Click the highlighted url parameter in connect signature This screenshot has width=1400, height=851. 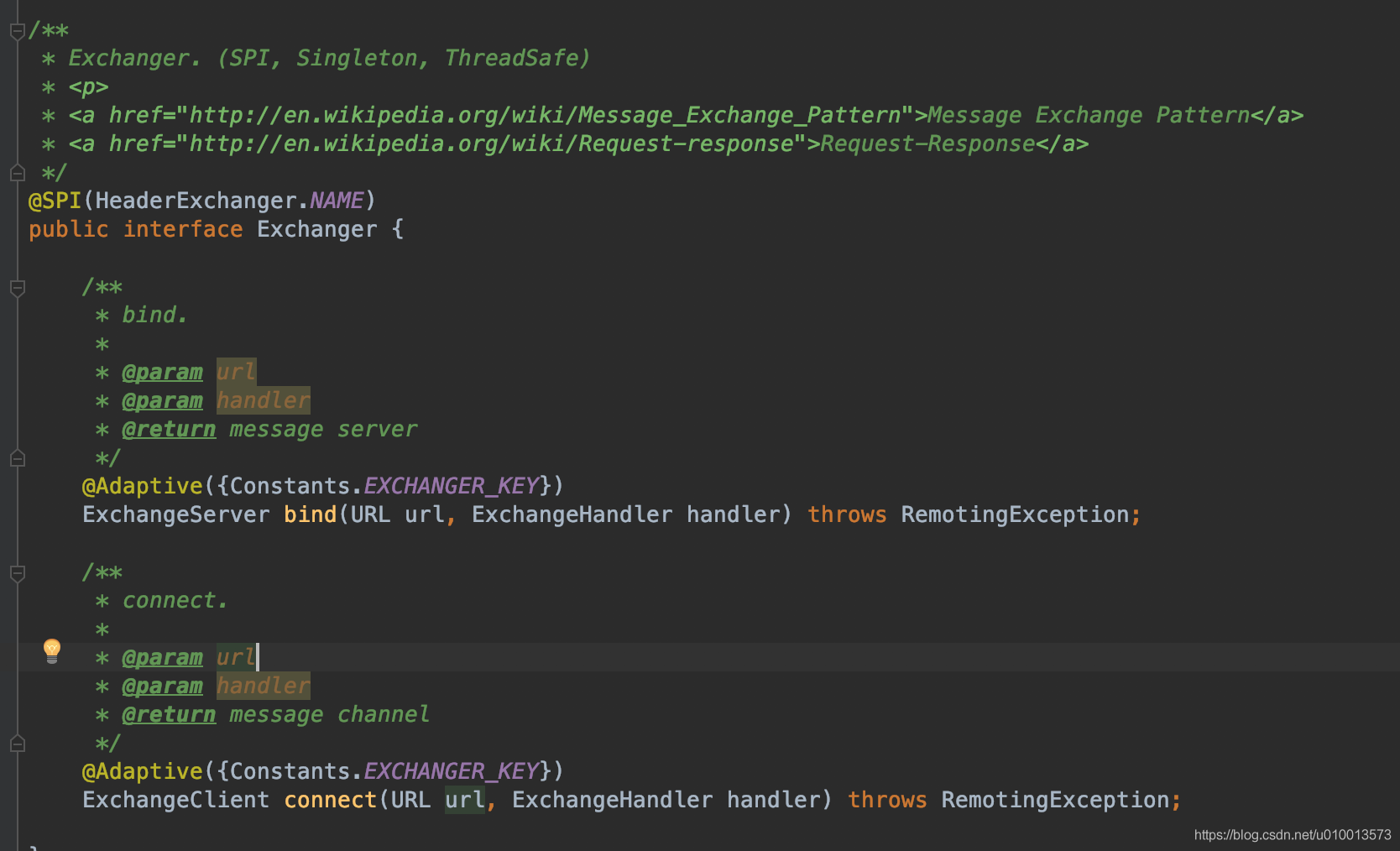tap(464, 800)
